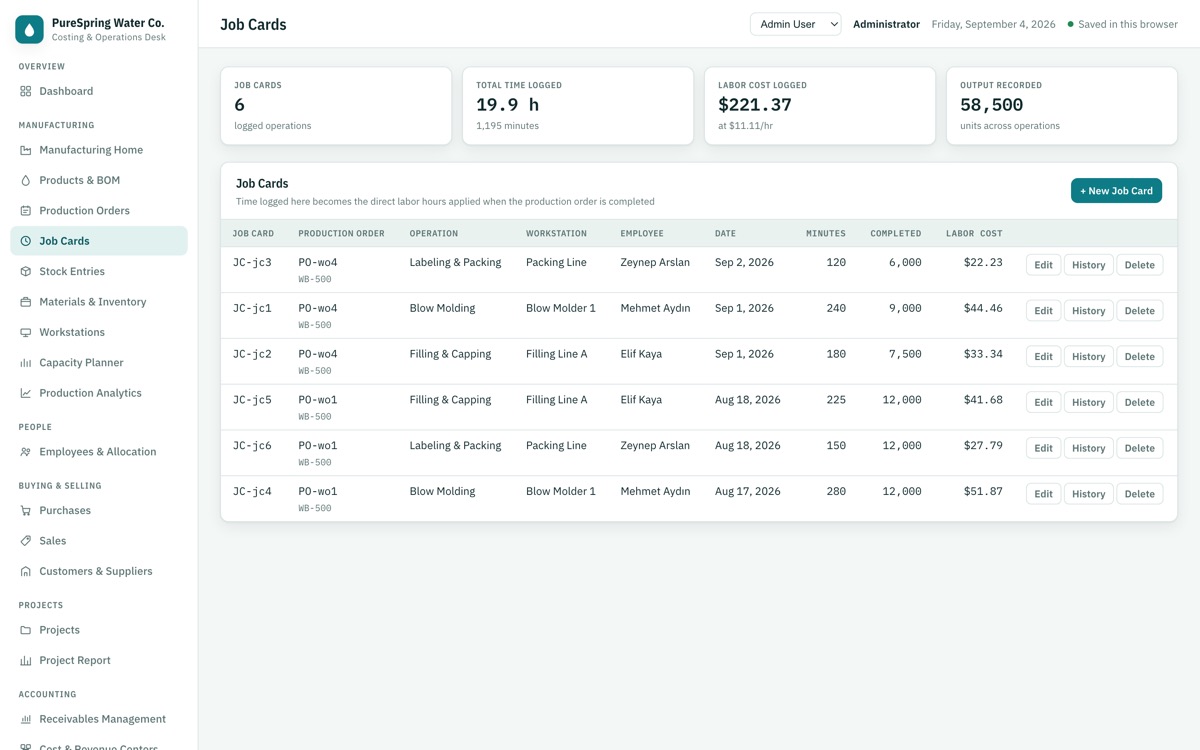Click the Employees & Allocation people icon
Image resolution: width=1200 pixels, height=750 pixels.
click(x=26, y=452)
